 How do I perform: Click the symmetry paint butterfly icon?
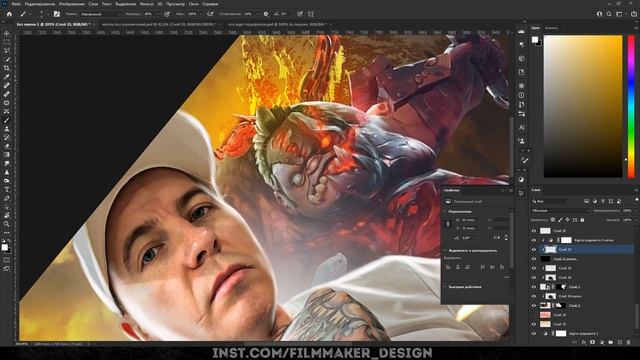[x=311, y=14]
